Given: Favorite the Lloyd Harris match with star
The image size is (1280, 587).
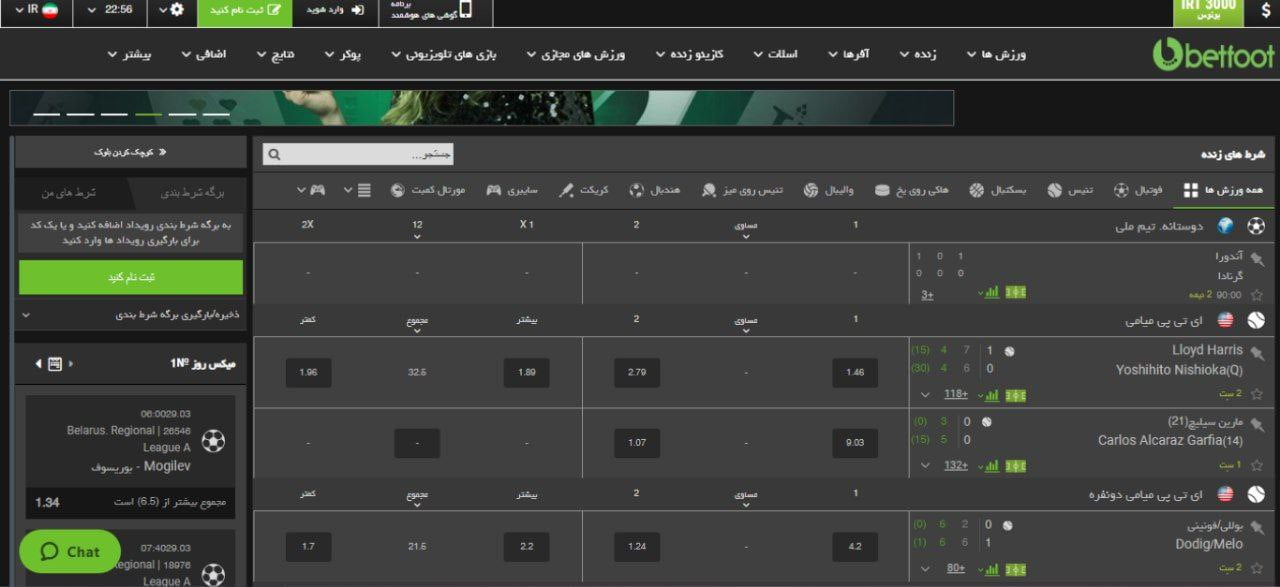Looking at the screenshot, I should point(1256,394).
